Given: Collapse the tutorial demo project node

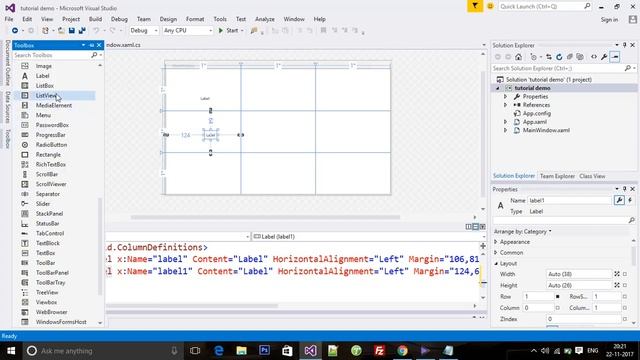Looking at the screenshot, I should 498,88.
